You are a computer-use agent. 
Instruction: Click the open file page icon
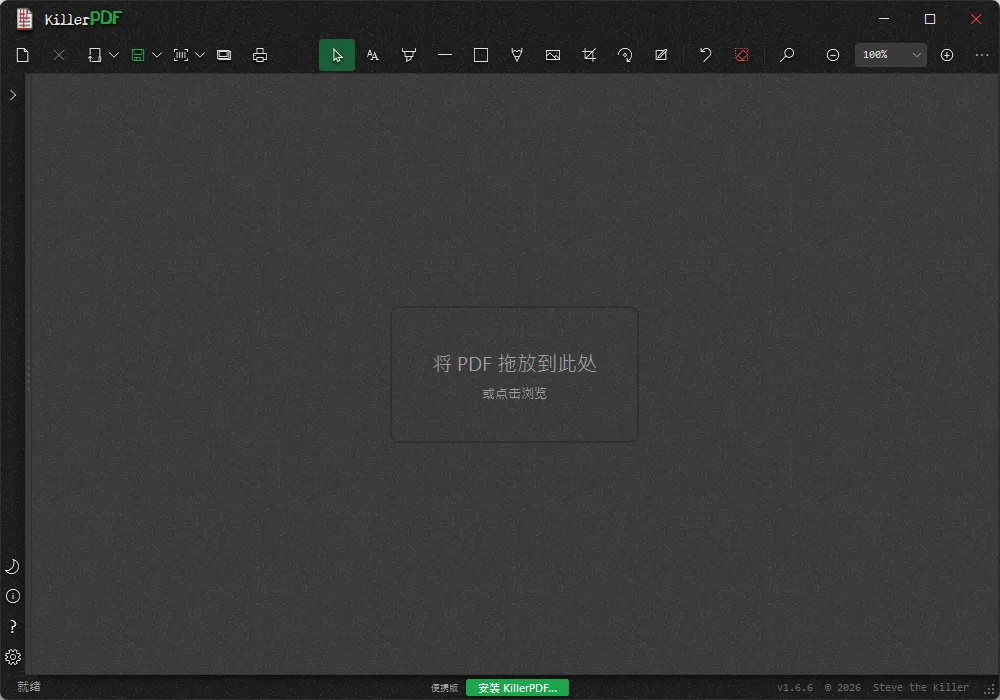coord(94,55)
